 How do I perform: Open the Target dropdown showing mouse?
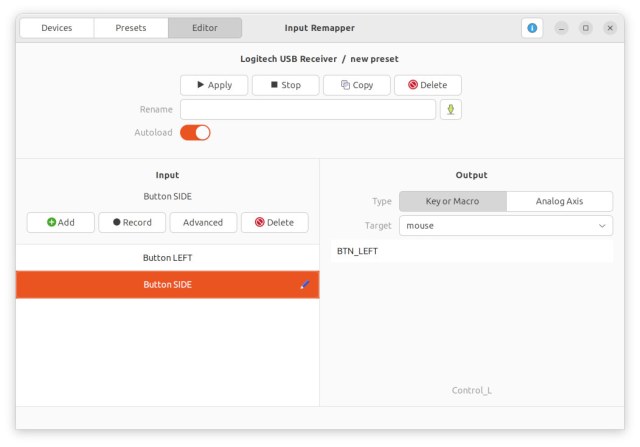[x=506, y=226]
